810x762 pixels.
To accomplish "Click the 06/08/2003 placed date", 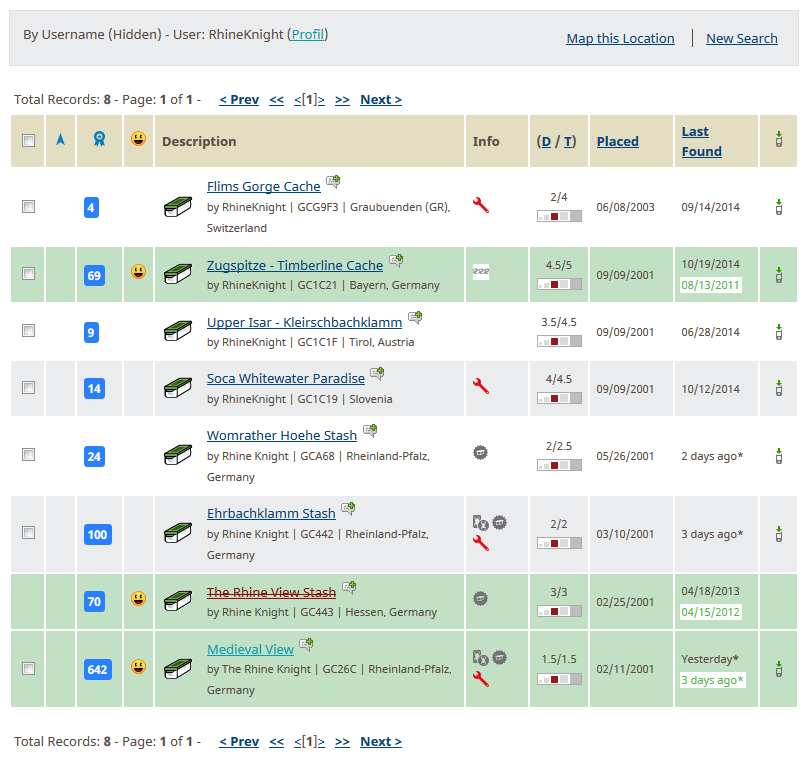I will pyautogui.click(x=625, y=207).
